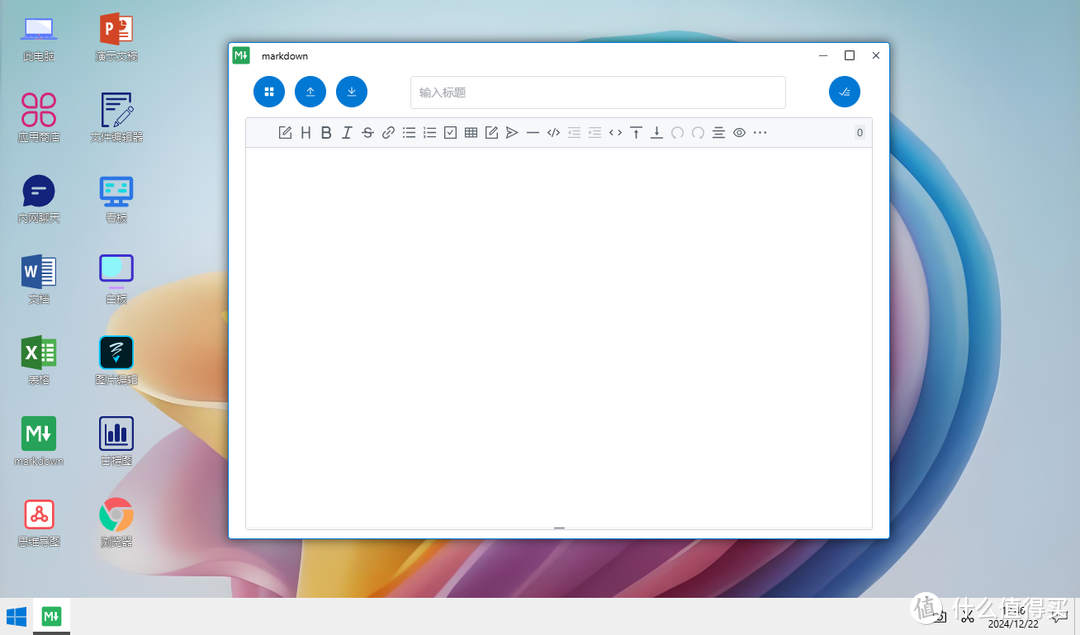Open the heading level dropdown (H)
Screen dimensions: 1080x635
(306, 133)
